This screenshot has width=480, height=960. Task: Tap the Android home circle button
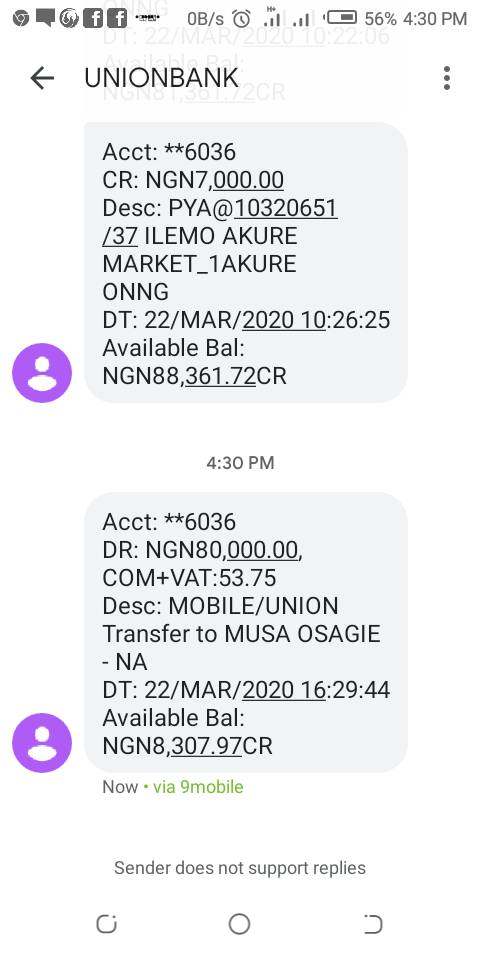pyautogui.click(x=239, y=924)
